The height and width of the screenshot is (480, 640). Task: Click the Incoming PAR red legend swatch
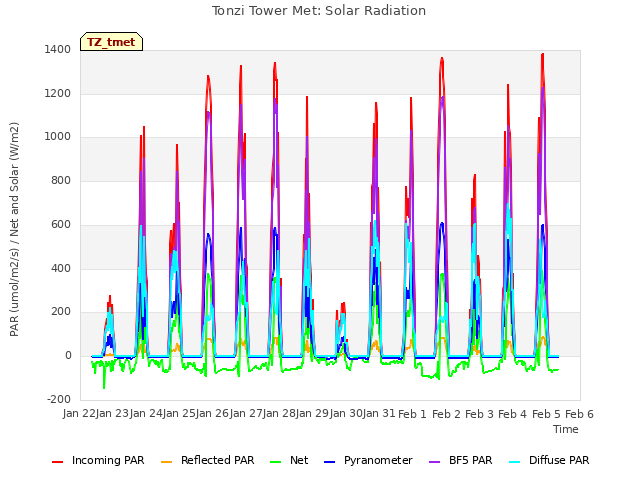(x=58, y=462)
